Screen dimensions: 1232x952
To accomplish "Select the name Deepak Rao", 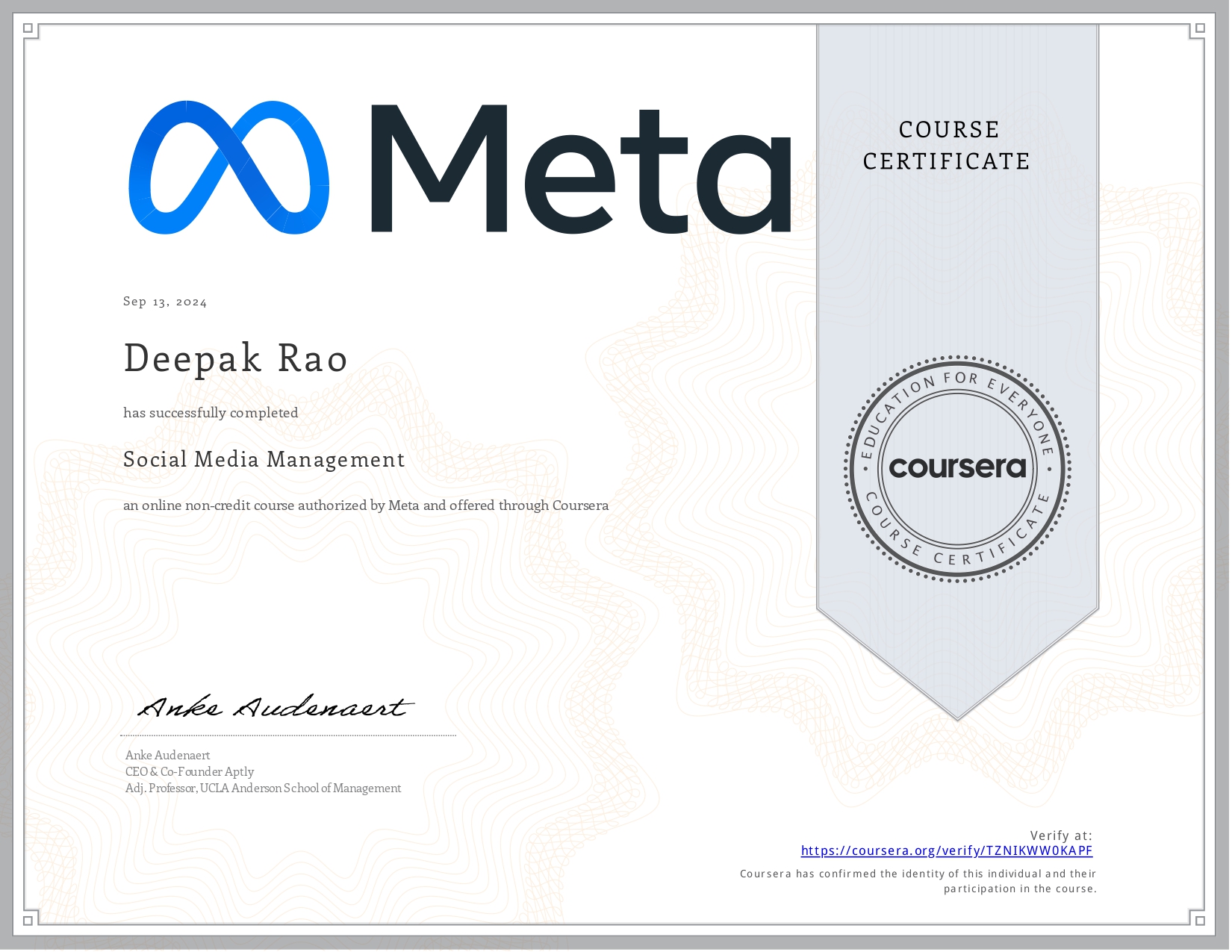I will pyautogui.click(x=234, y=358).
